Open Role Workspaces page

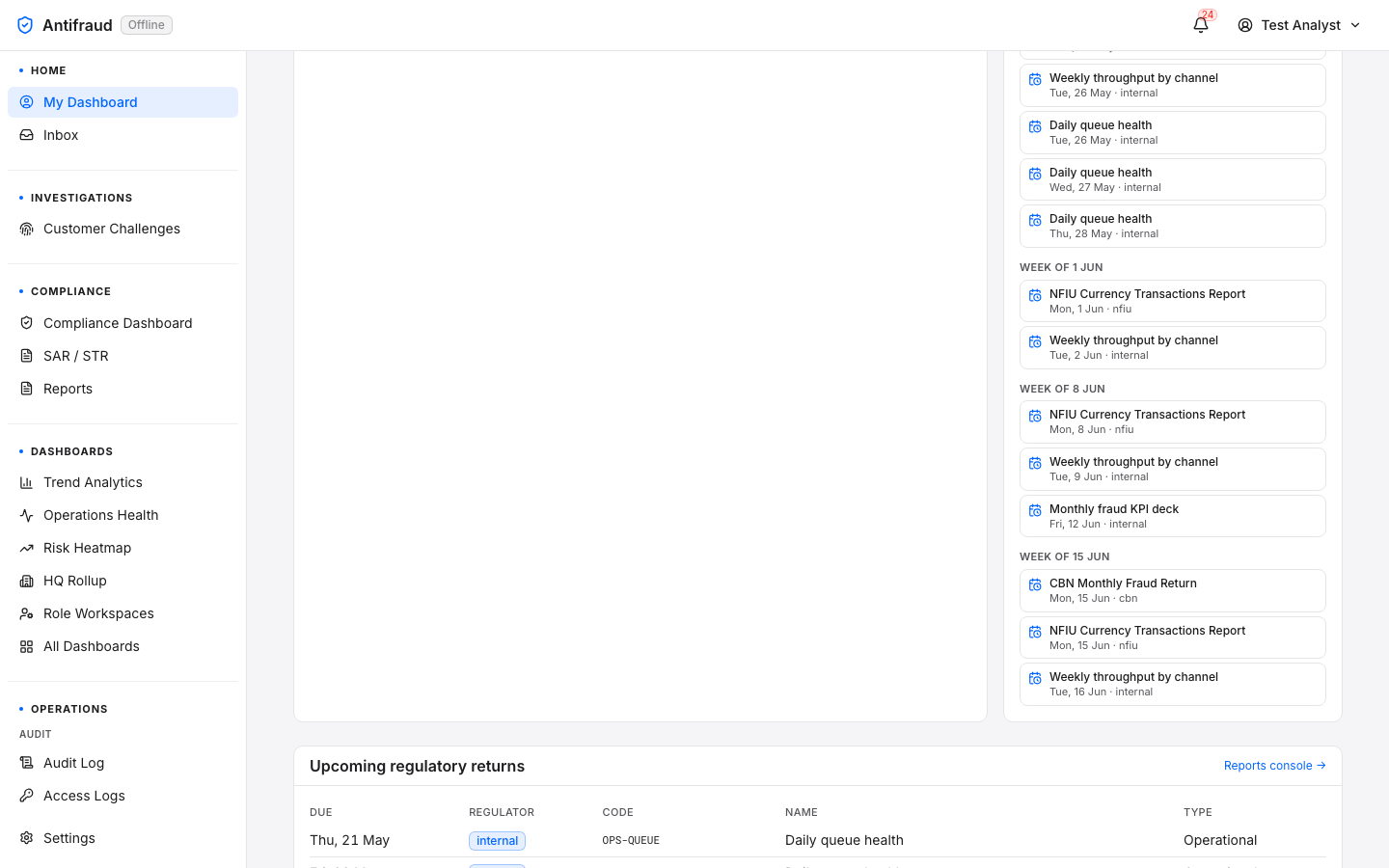point(123,613)
